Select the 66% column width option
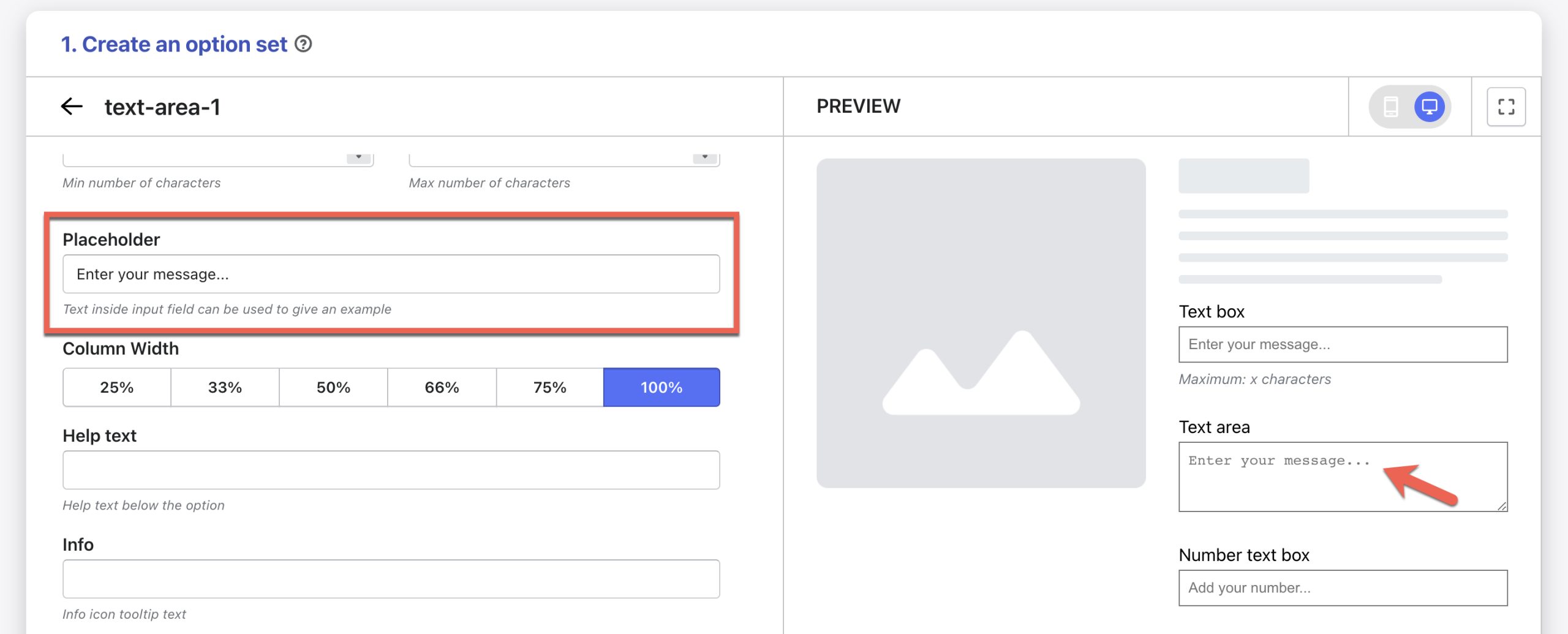 pos(442,387)
